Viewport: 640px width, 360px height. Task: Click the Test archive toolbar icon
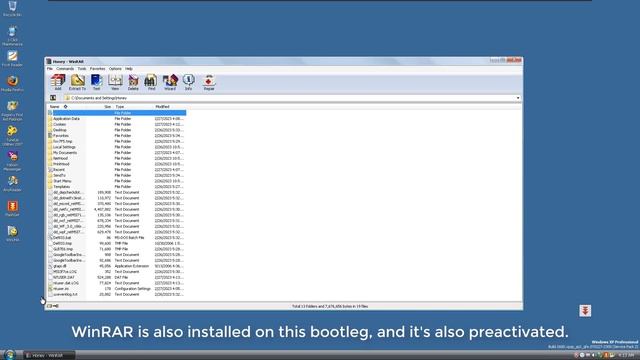(96, 82)
